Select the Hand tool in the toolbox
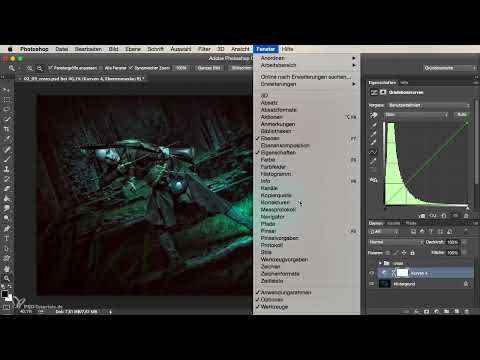This screenshot has height=360, width=480. point(7,268)
